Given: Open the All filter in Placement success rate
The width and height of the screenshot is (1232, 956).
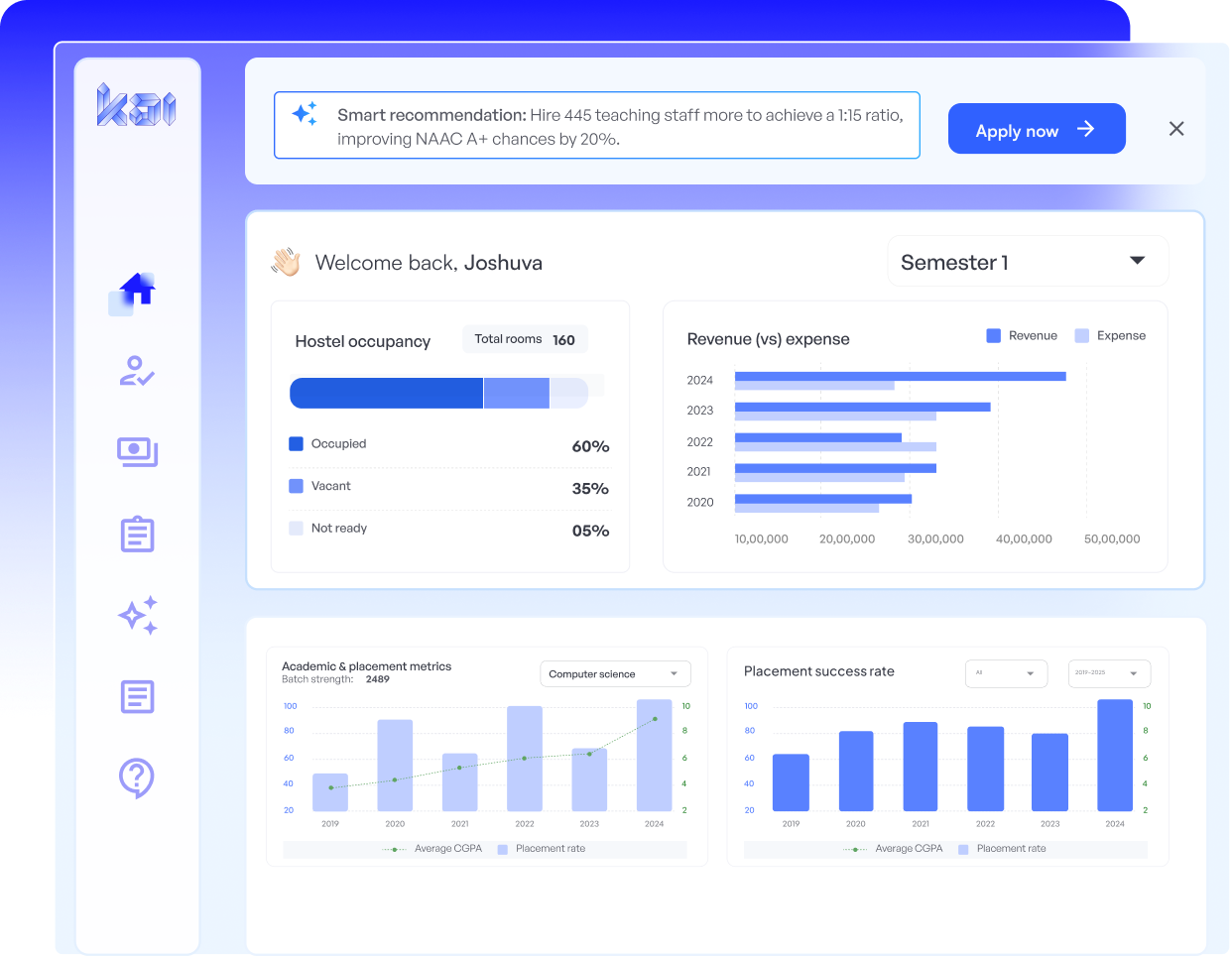Looking at the screenshot, I should (1006, 673).
